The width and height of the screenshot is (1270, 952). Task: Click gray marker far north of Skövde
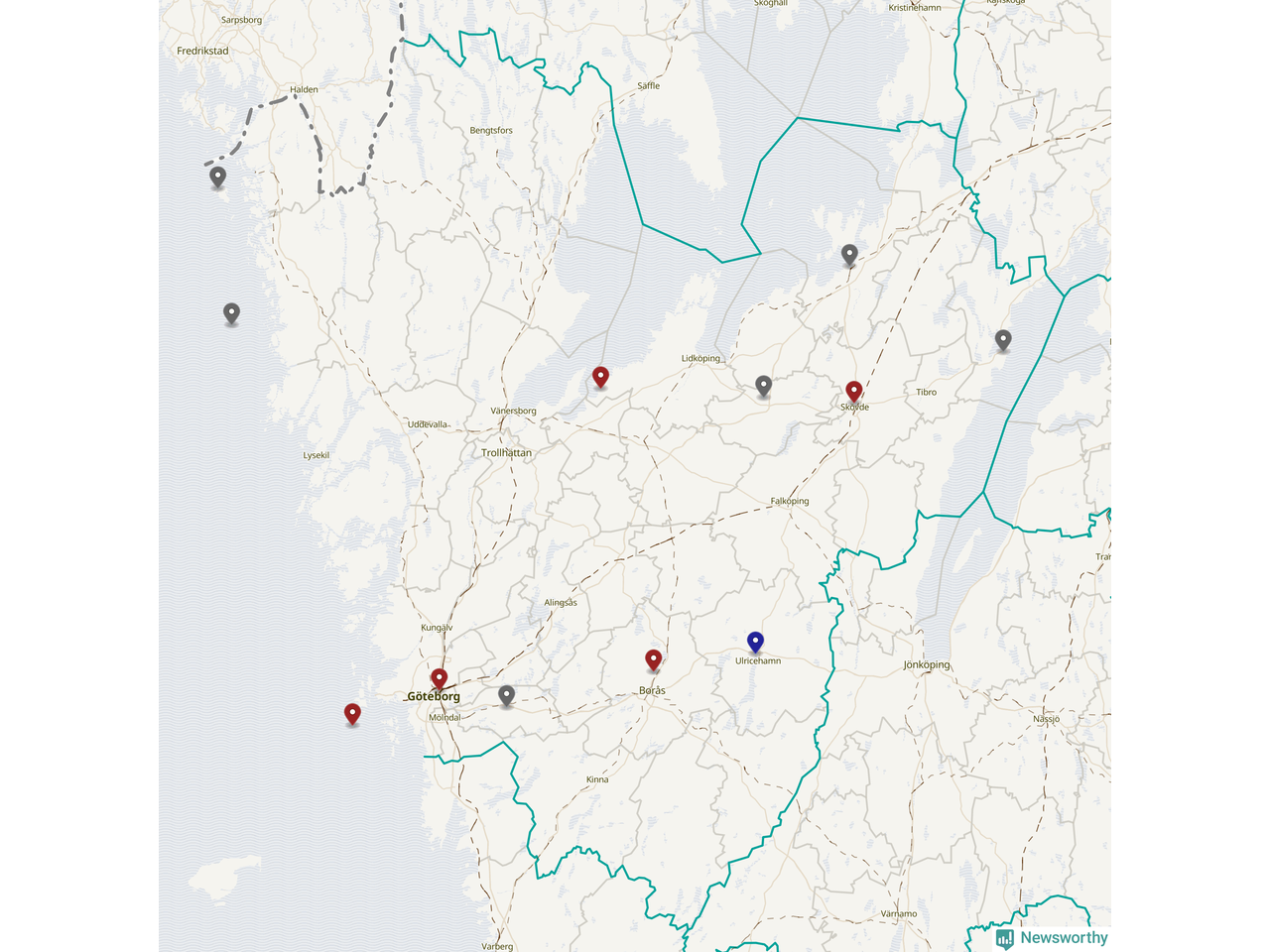pos(849,255)
